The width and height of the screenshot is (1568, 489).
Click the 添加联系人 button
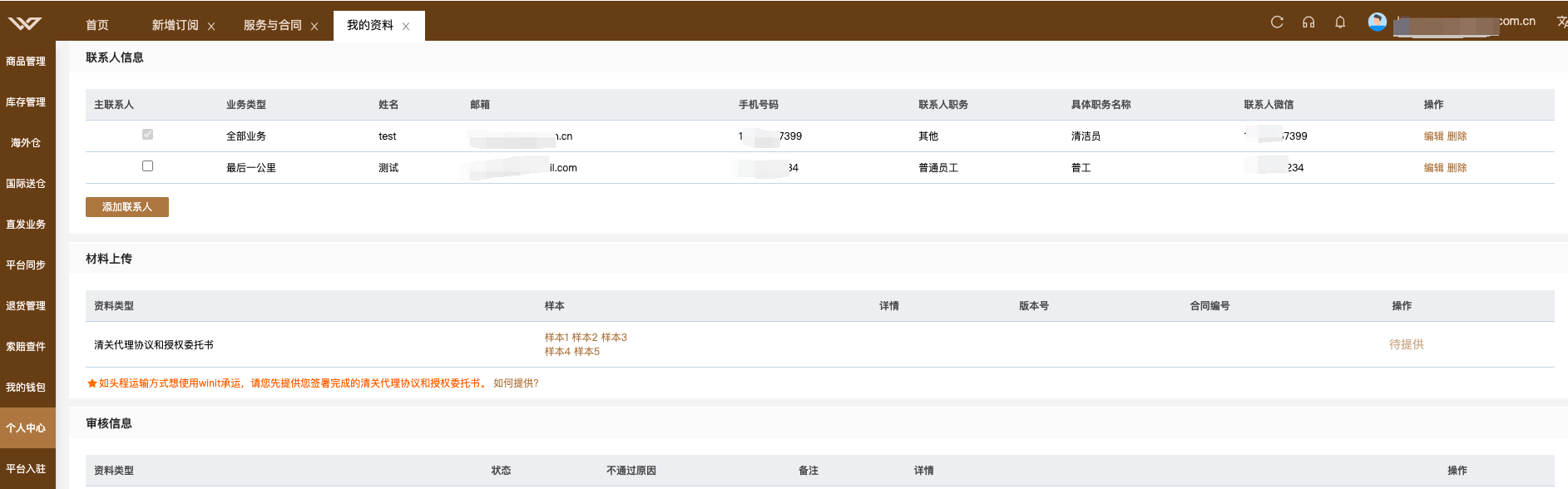click(127, 207)
